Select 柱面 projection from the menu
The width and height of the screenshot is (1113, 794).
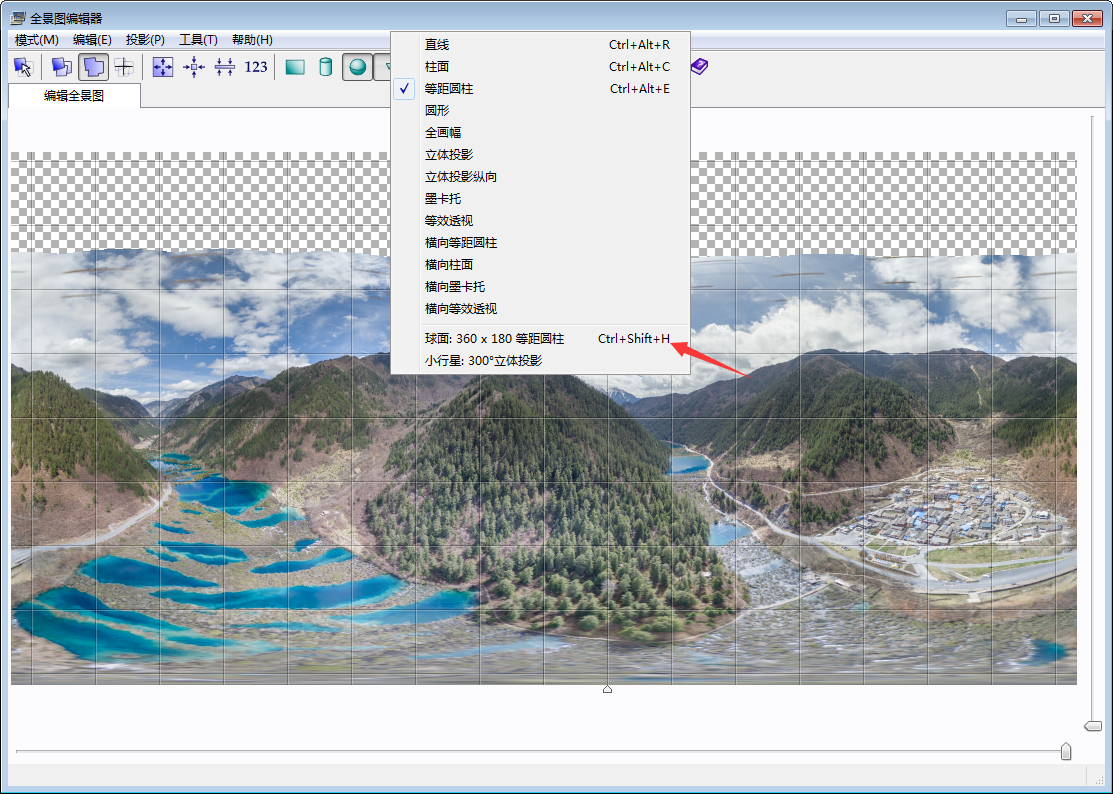(x=540, y=67)
